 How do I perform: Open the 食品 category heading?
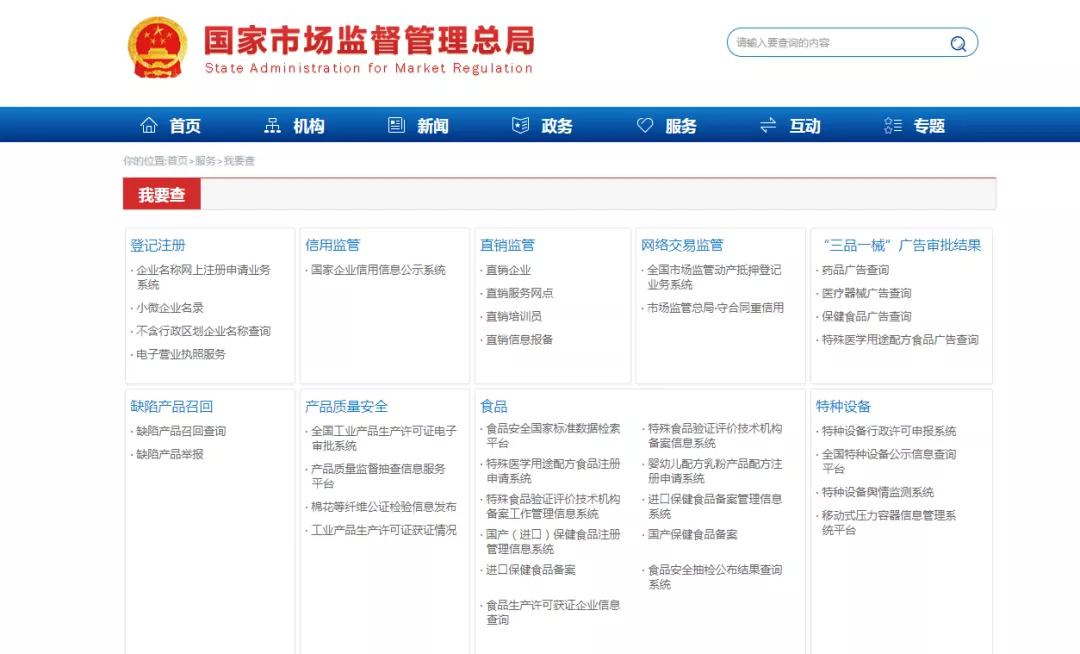pyautogui.click(x=494, y=406)
